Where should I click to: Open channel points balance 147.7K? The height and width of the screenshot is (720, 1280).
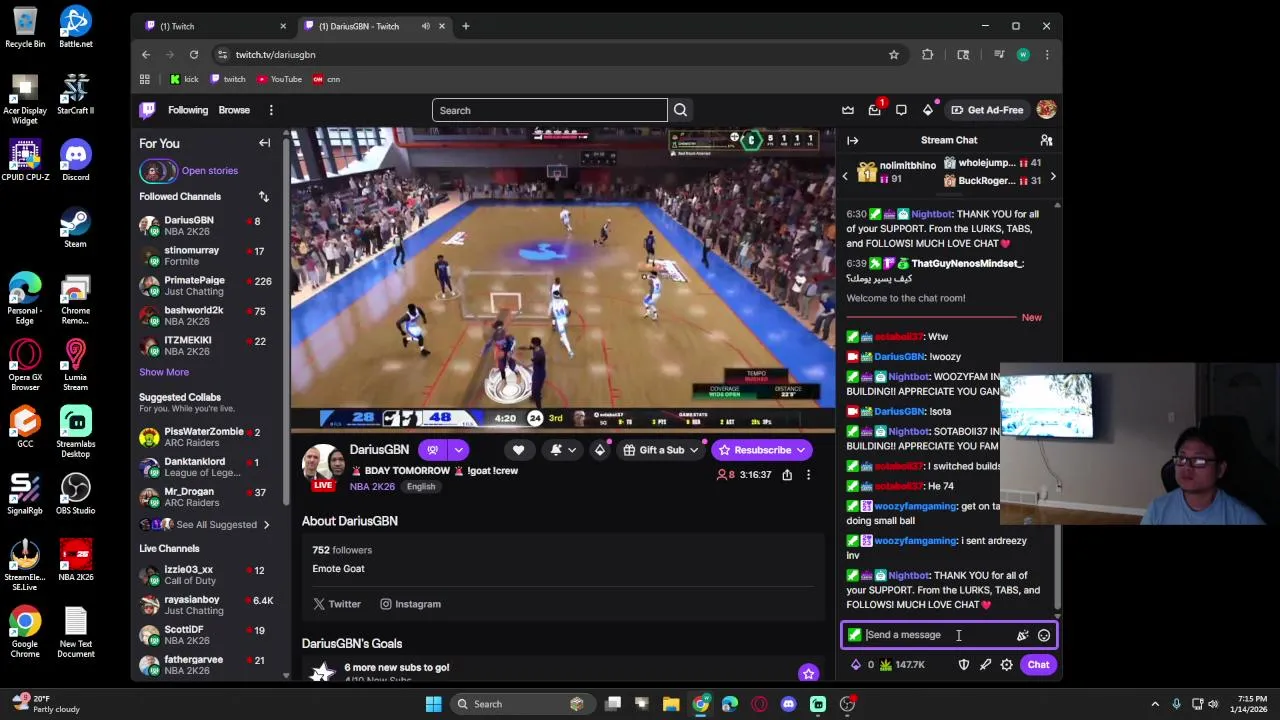point(902,665)
